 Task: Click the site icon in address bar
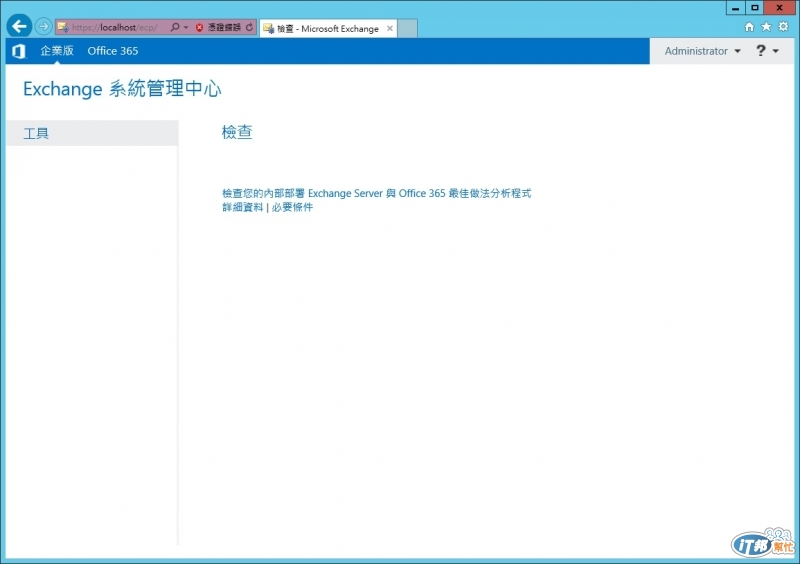pos(63,27)
